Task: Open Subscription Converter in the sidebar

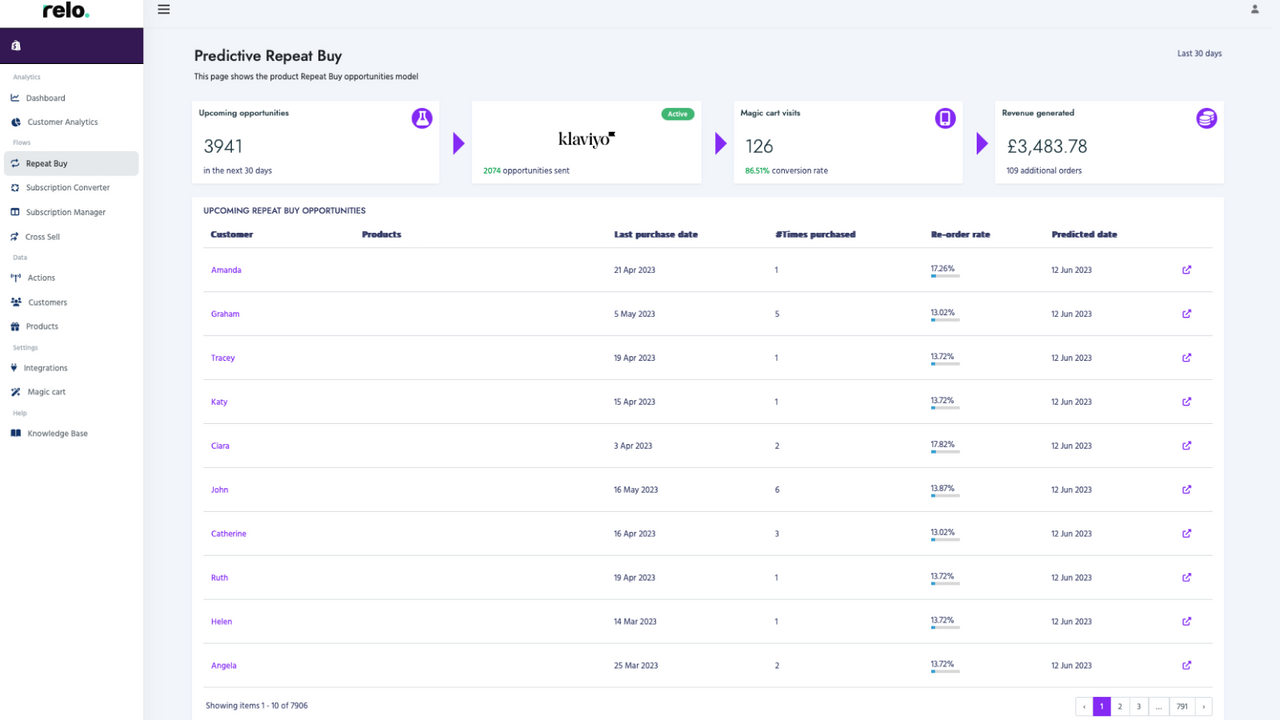Action: click(68, 188)
